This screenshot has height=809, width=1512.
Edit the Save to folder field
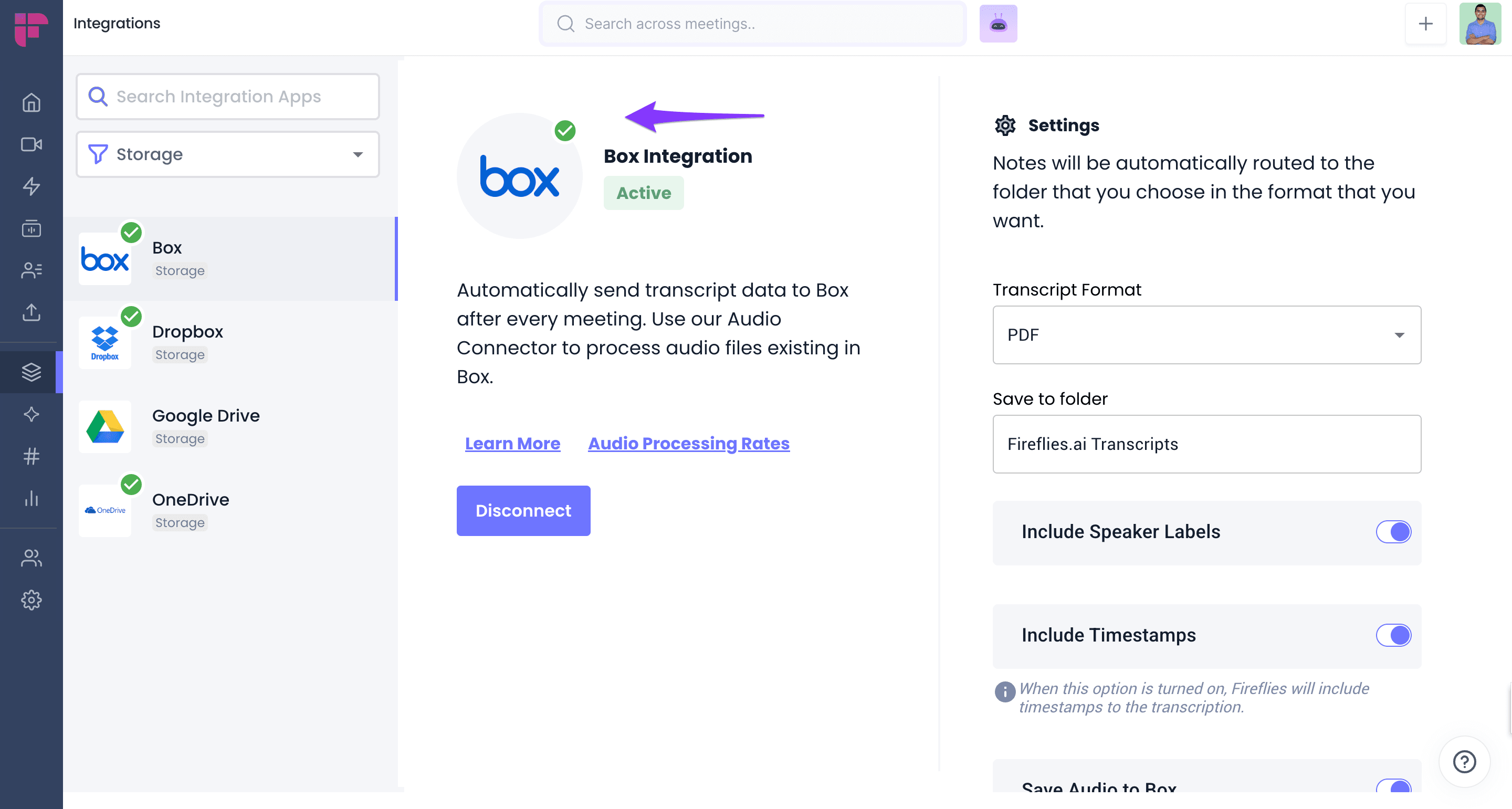[1207, 445]
